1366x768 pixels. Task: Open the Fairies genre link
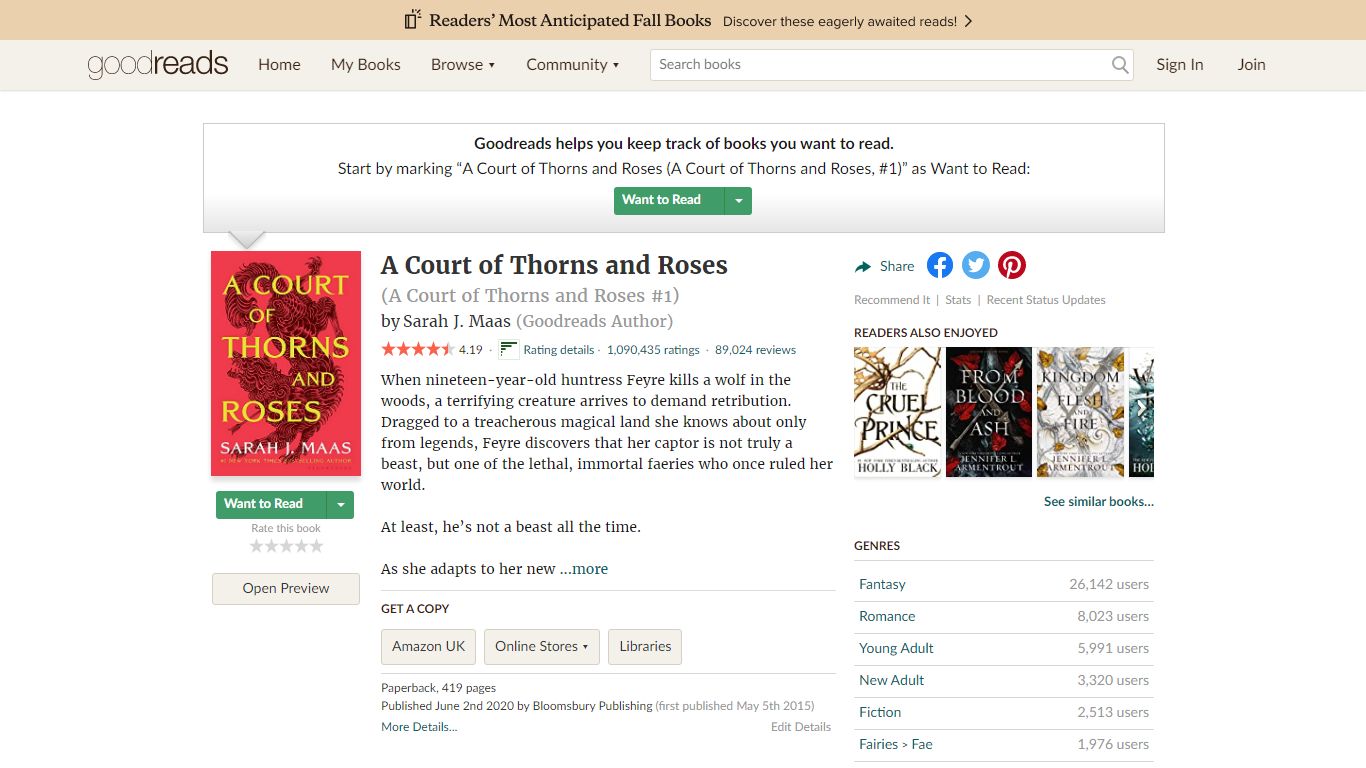878,744
